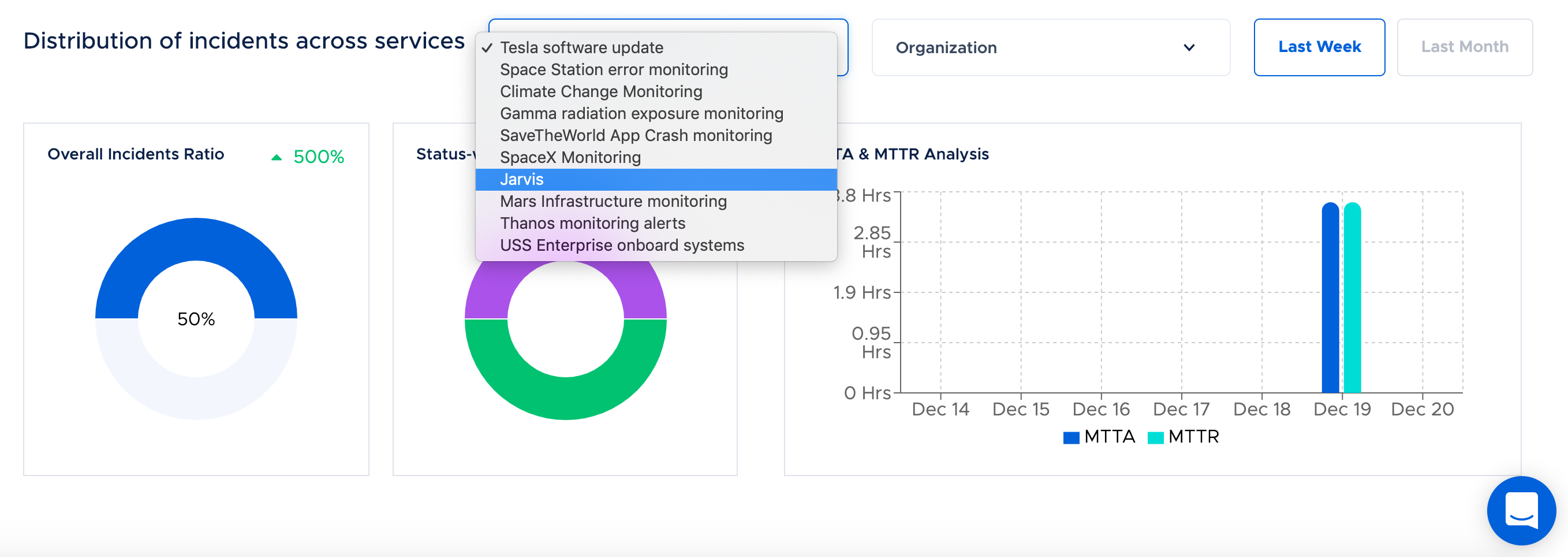This screenshot has height=557, width=1568.
Task: Click the cyan MTTR bar on Dec 19
Action: [1352, 298]
